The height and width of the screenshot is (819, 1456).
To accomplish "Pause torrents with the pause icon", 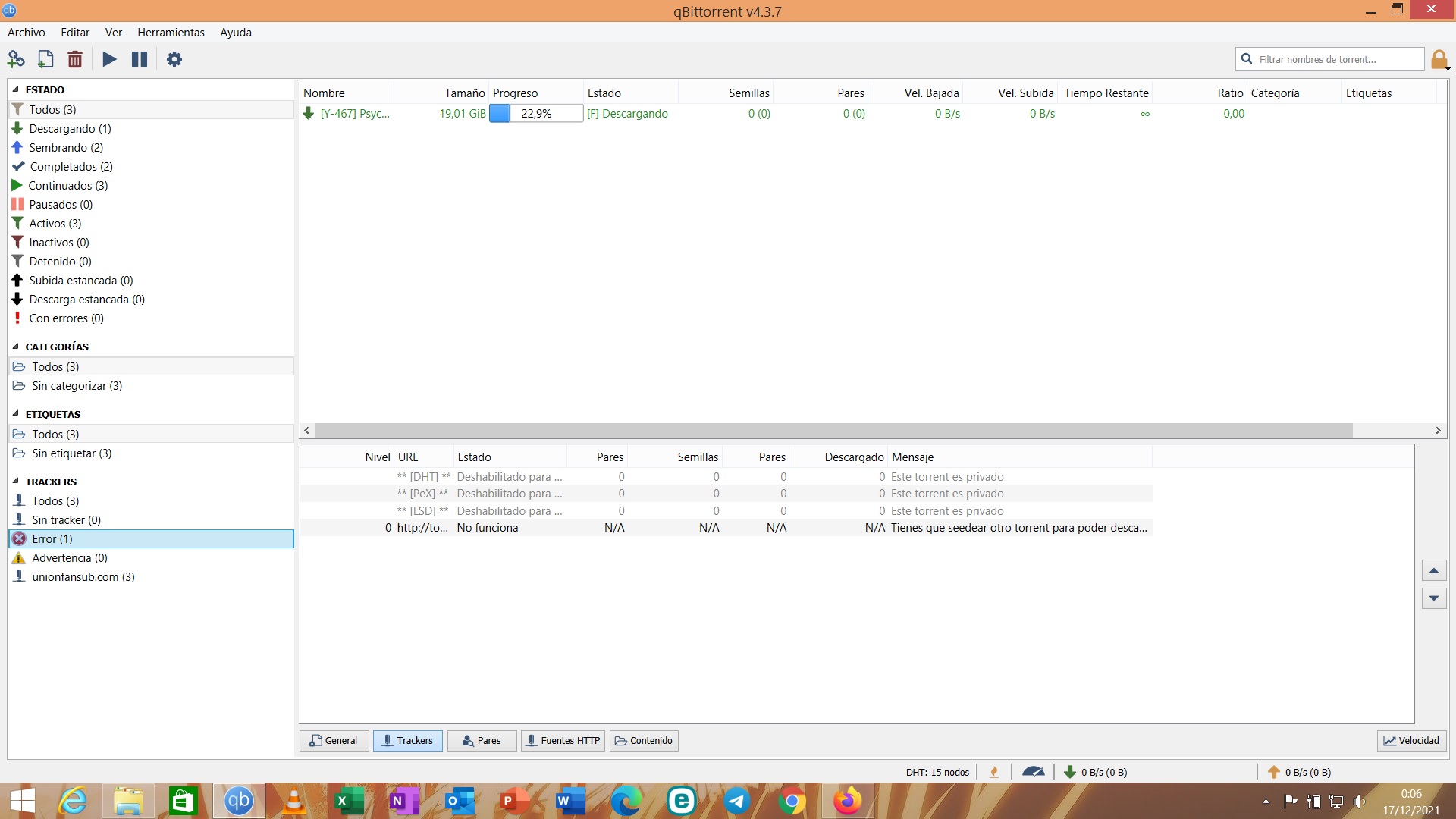I will pos(140,59).
